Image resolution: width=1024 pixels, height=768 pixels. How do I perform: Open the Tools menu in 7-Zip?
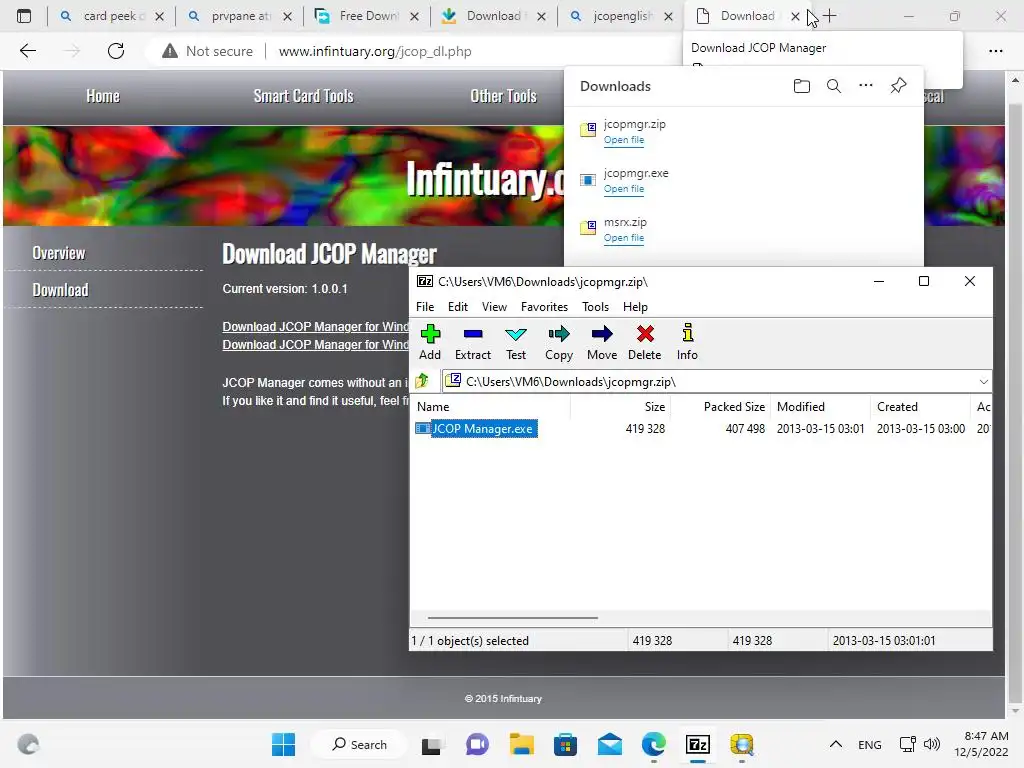(596, 307)
